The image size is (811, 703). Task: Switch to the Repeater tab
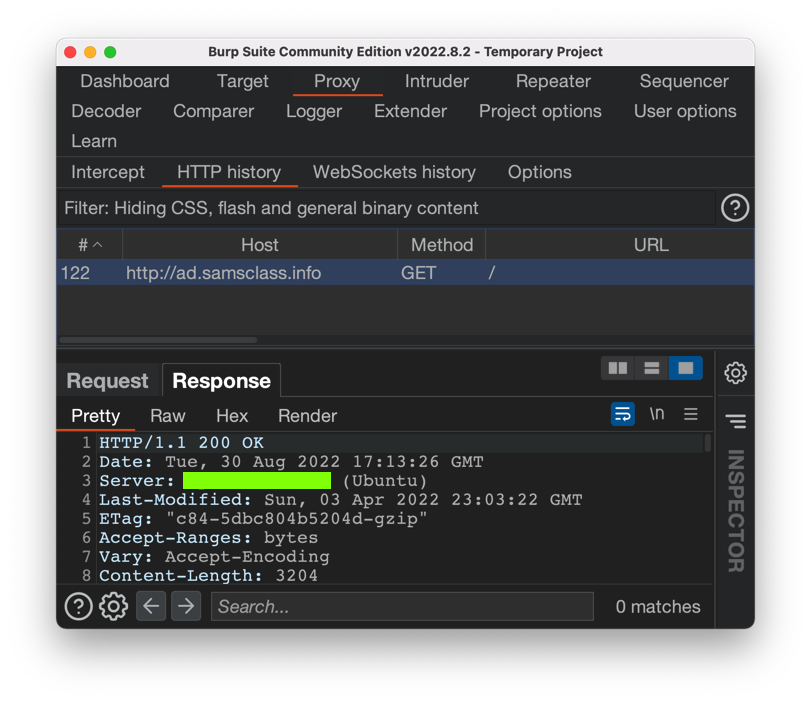point(553,81)
